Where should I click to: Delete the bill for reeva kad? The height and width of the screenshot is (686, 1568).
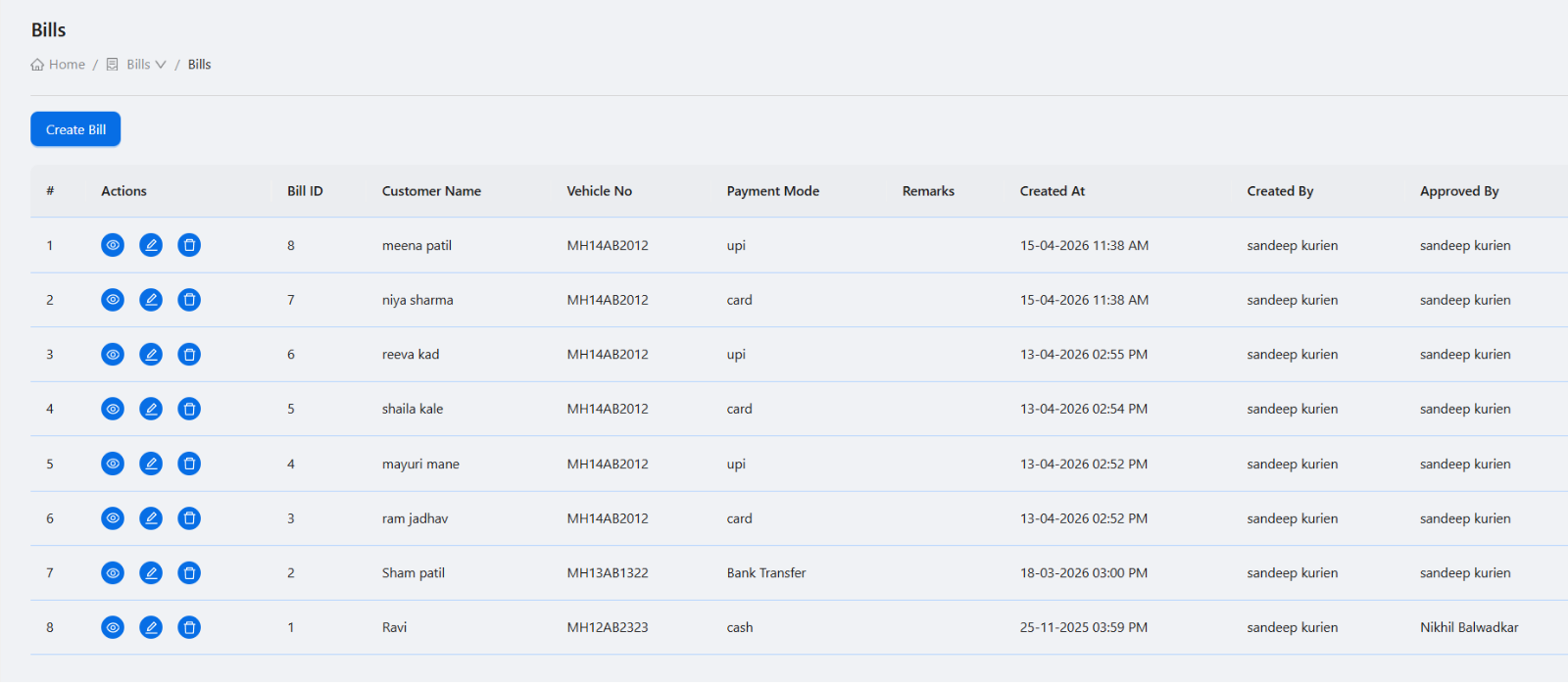coord(189,354)
